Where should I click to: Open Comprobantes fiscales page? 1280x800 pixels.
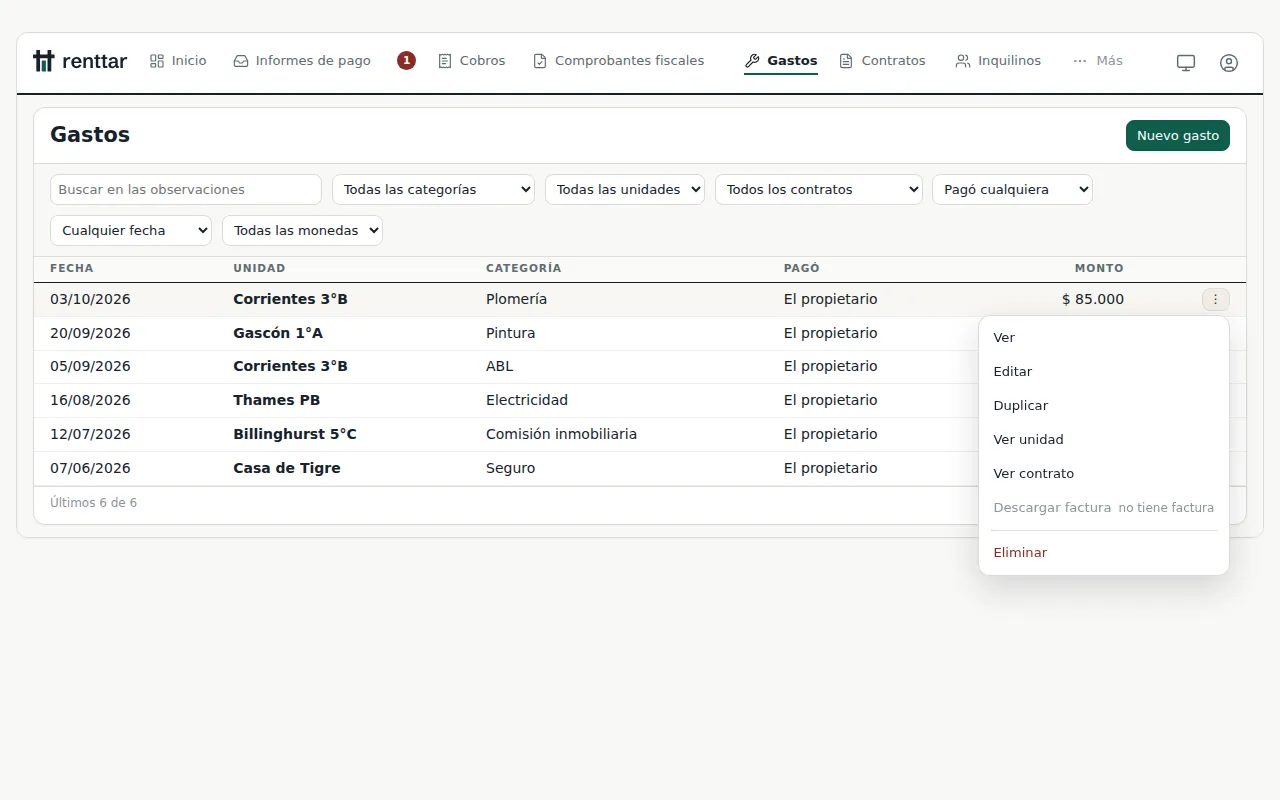point(619,61)
